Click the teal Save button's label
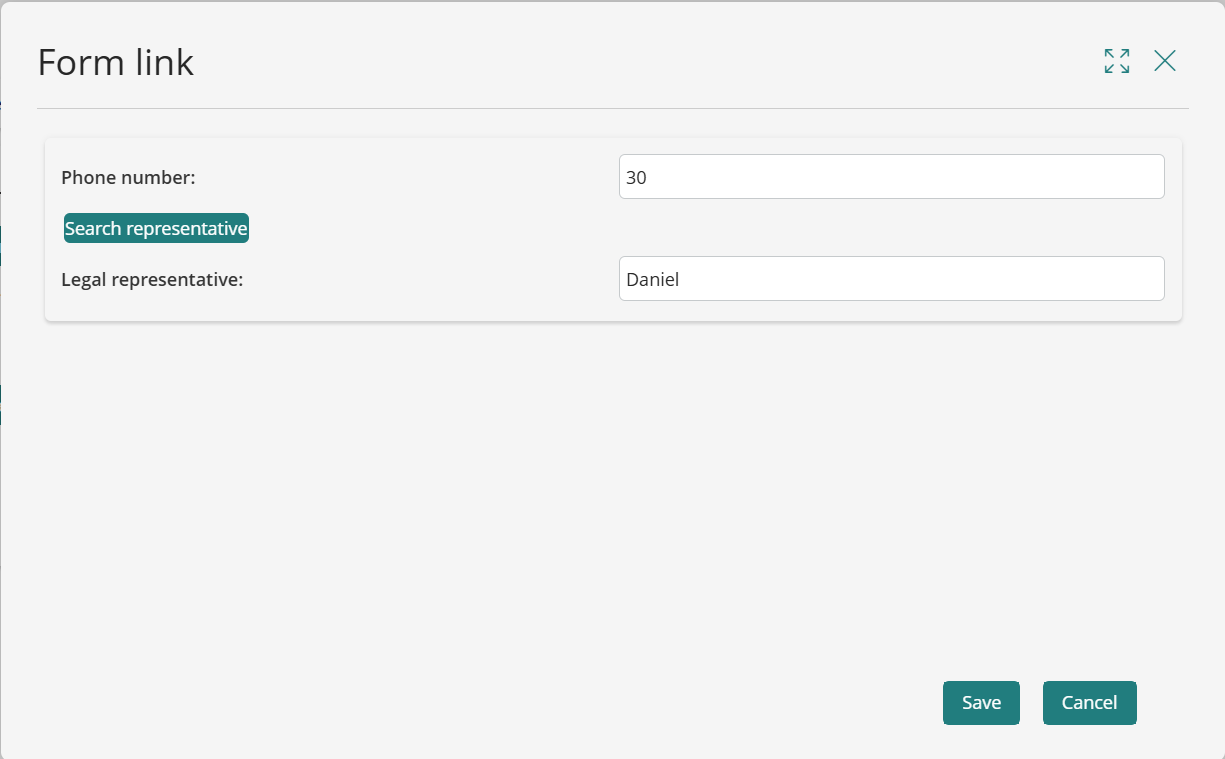 click(x=981, y=703)
